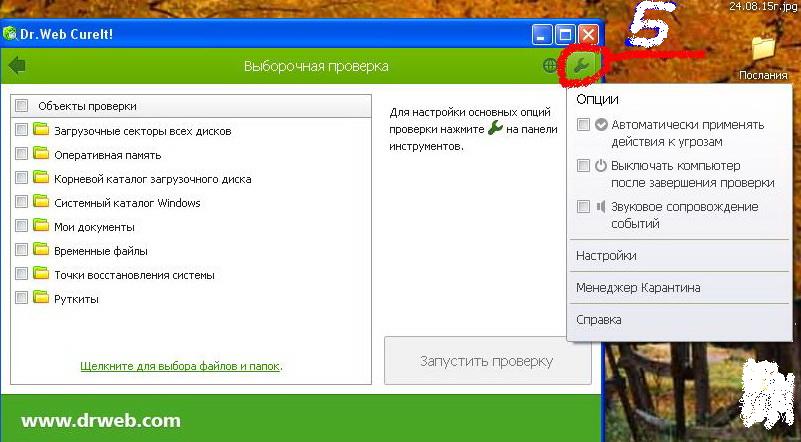Image resolution: width=801 pixels, height=442 pixels.
Task: Check Корневой каталог загрузочного диска
Action: [21, 177]
